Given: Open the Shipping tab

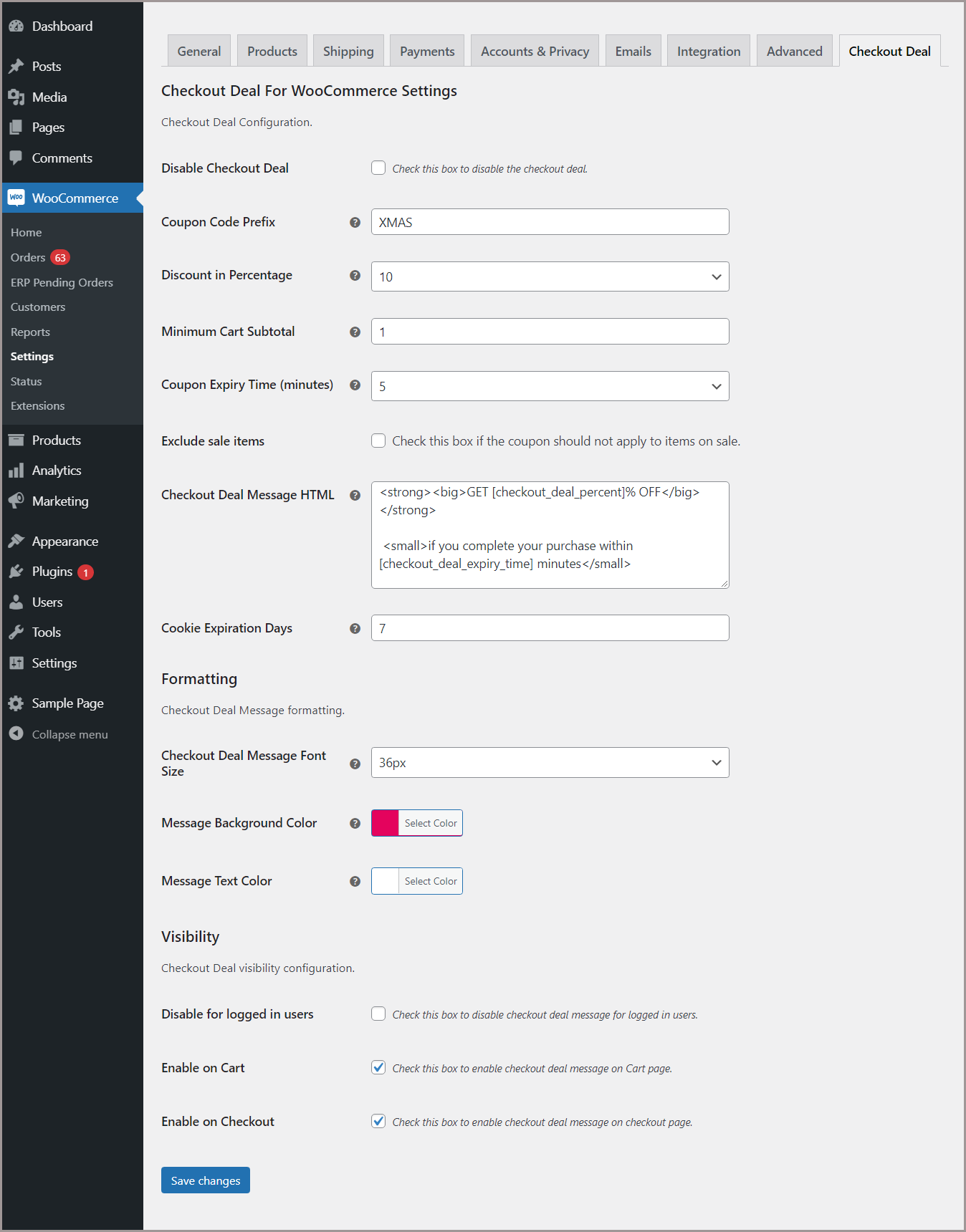Looking at the screenshot, I should click(x=348, y=51).
